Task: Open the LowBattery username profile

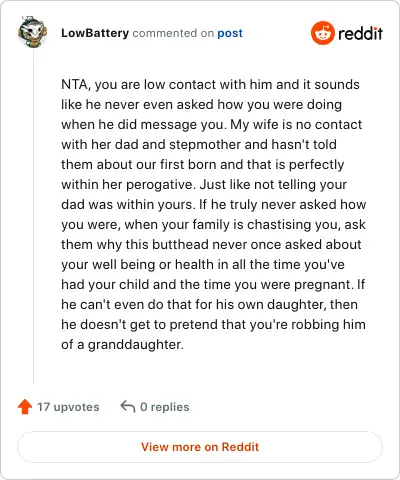Action: pos(95,33)
